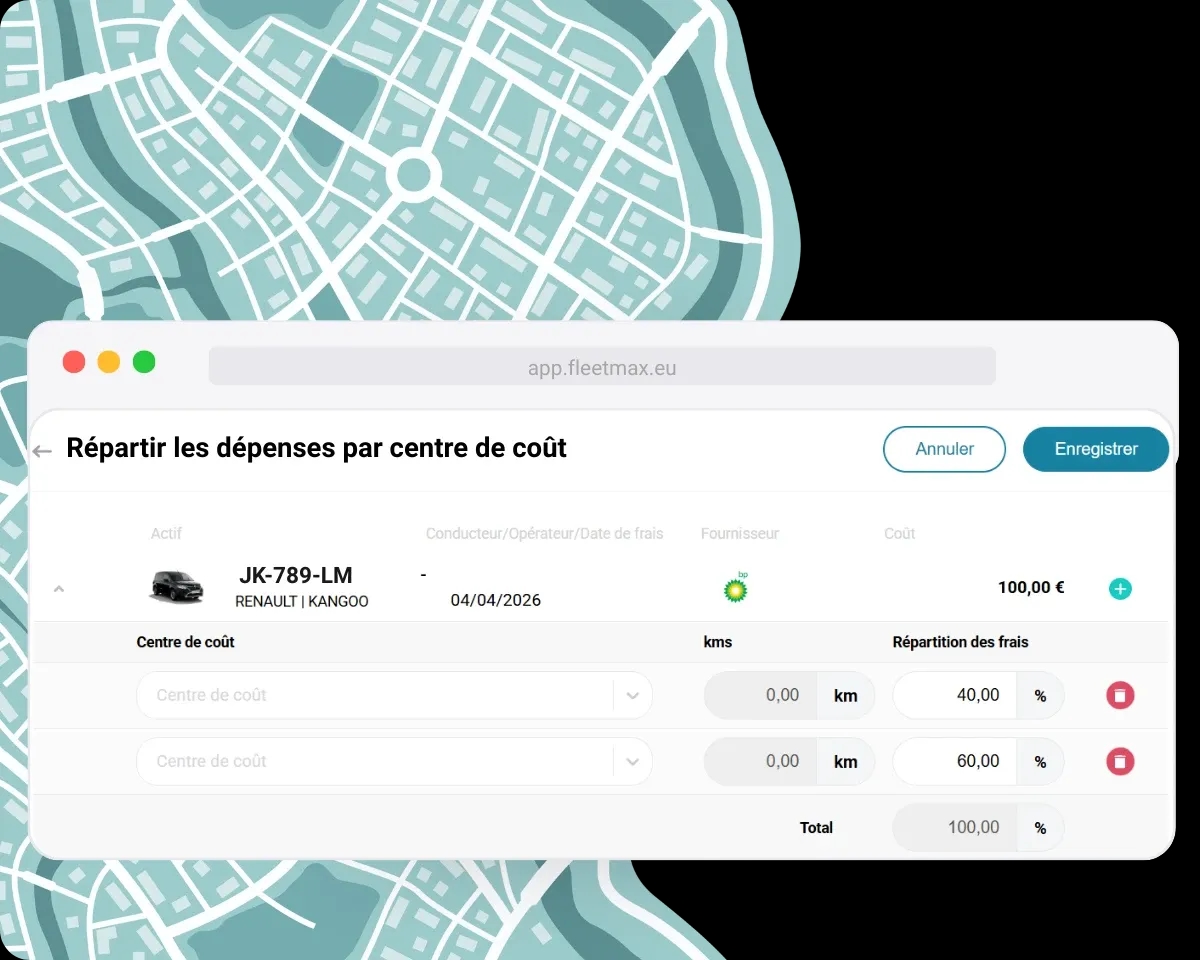This screenshot has width=1200, height=960.
Task: Click the dropdown arrow of the 60,00 % row
Action: pyautogui.click(x=632, y=761)
